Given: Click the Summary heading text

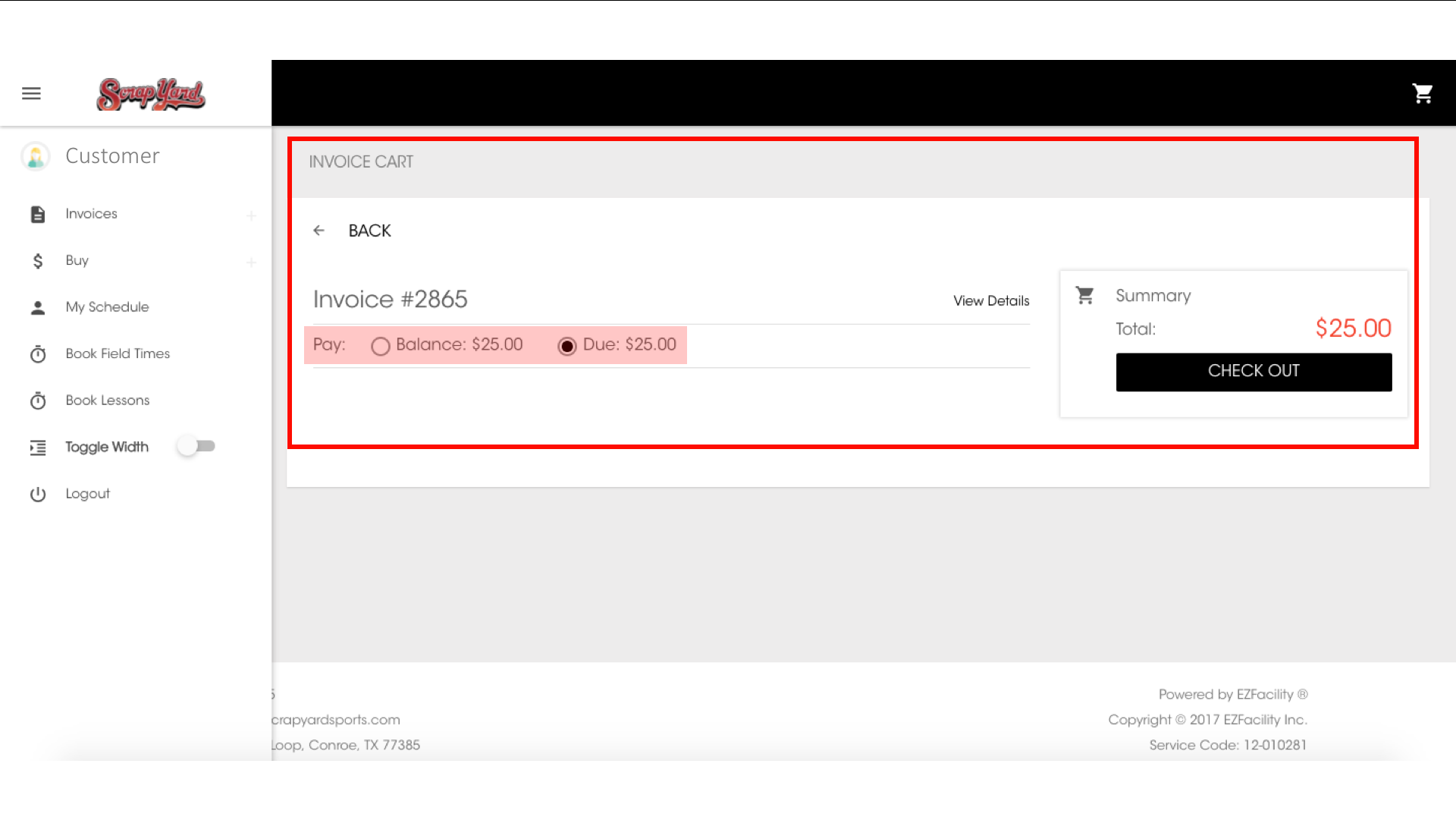Looking at the screenshot, I should [1153, 296].
